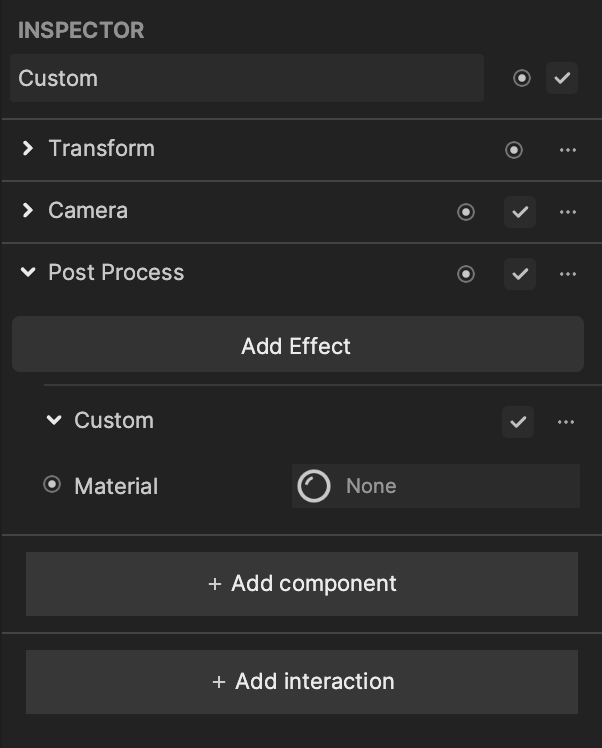Click the Add Effect button

[x=298, y=344]
